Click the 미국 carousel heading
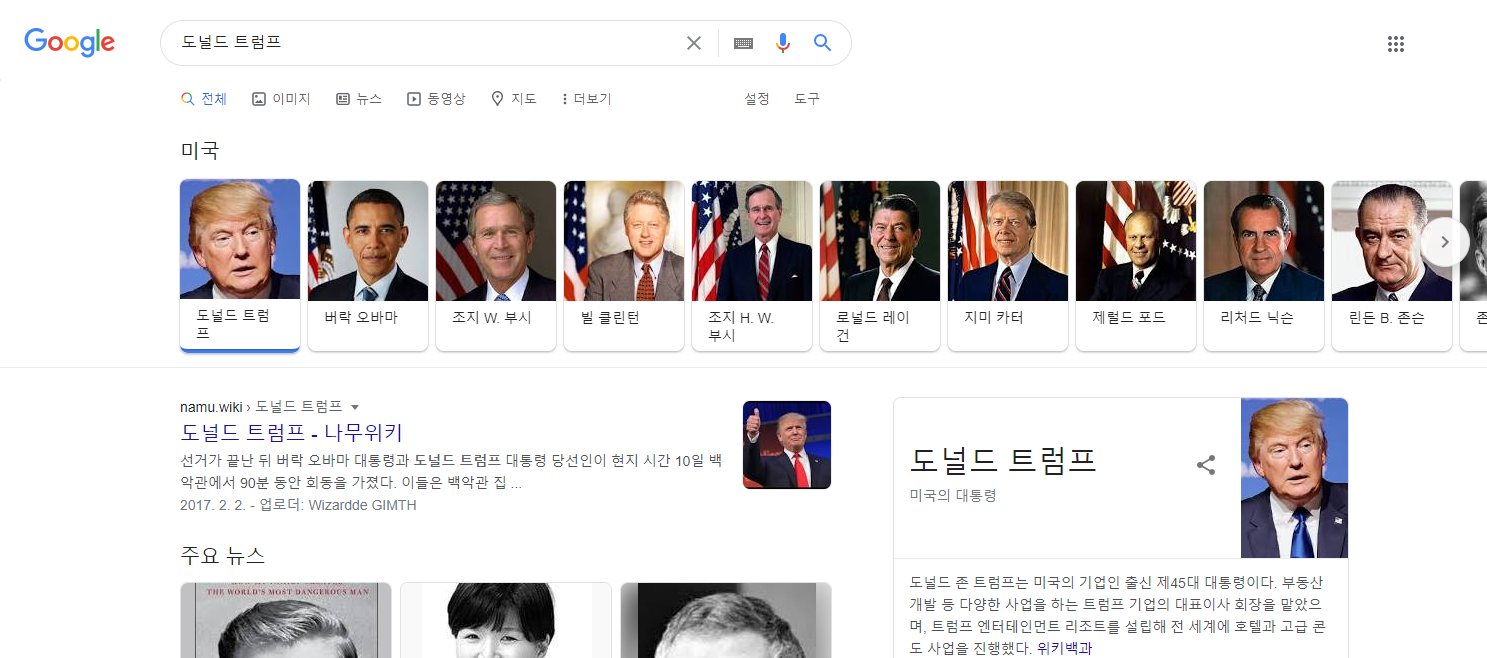 199,151
